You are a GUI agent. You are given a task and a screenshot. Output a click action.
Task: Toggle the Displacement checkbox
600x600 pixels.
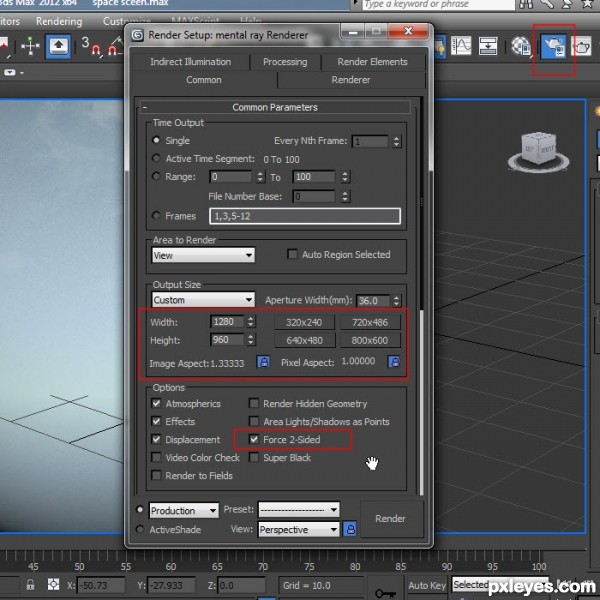(x=156, y=439)
